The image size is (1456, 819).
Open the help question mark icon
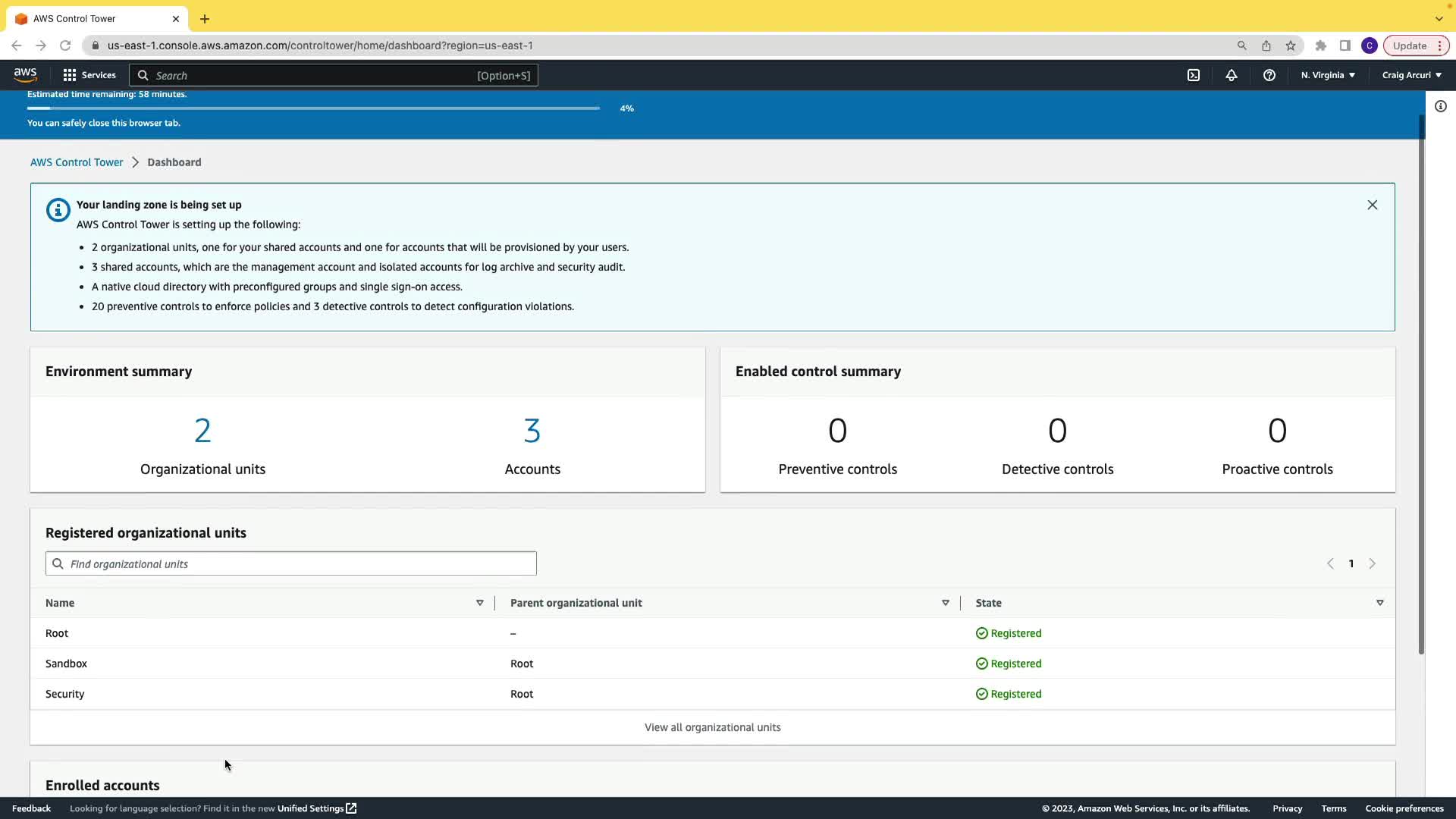pyautogui.click(x=1269, y=75)
